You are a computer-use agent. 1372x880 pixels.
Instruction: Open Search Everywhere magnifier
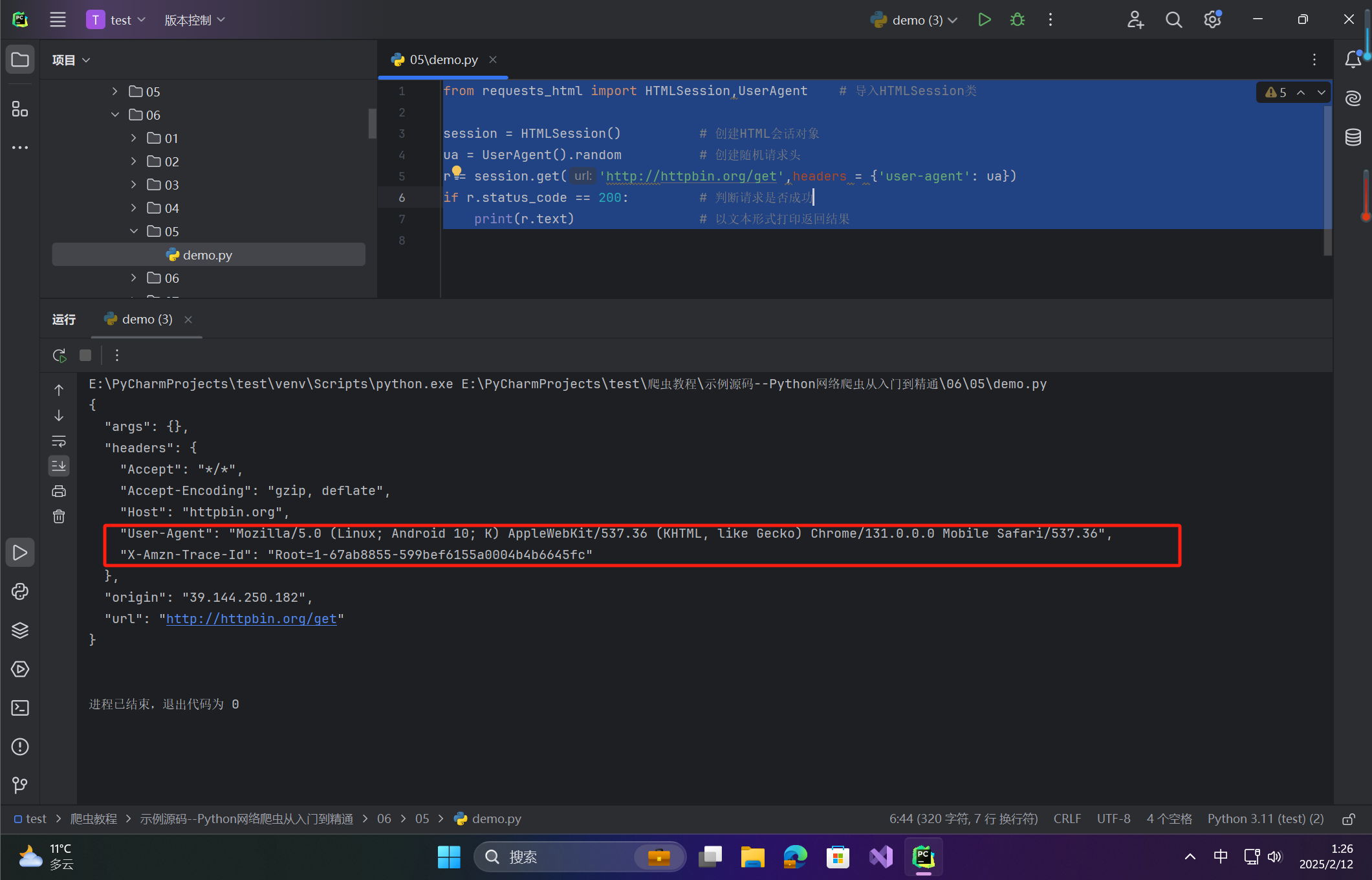[1173, 19]
